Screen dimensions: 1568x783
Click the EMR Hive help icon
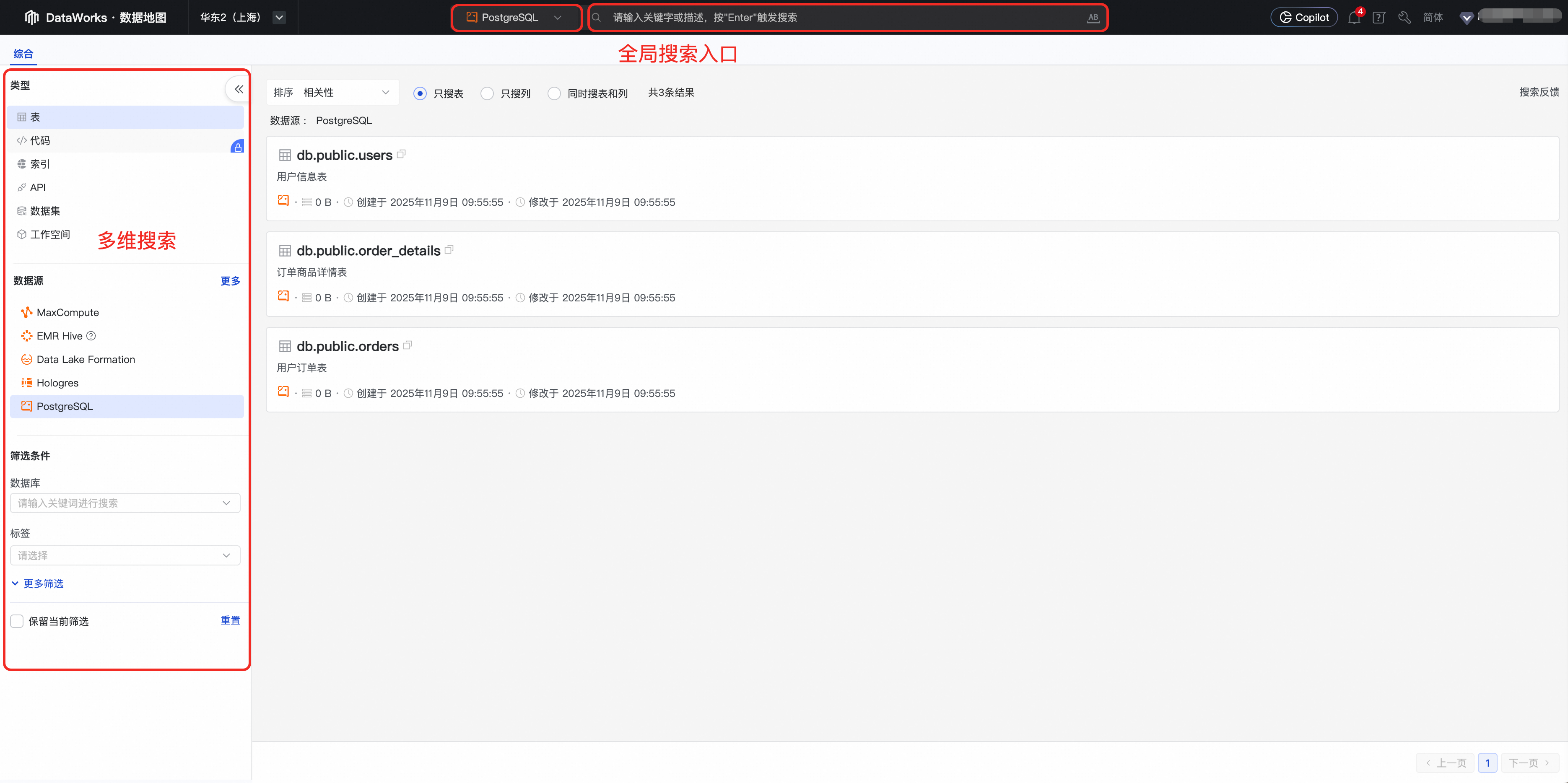click(x=91, y=336)
